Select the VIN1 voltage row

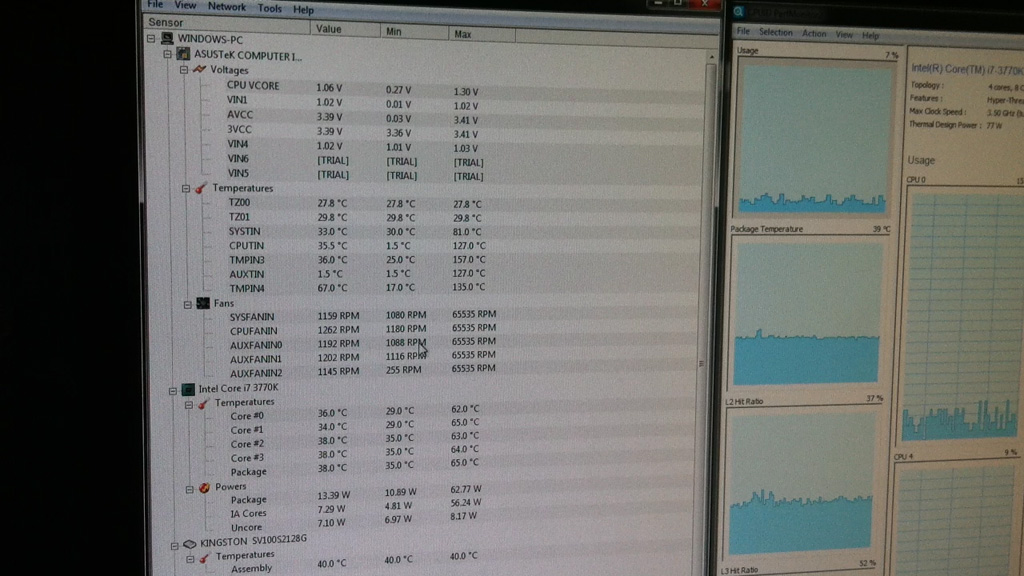point(424,103)
